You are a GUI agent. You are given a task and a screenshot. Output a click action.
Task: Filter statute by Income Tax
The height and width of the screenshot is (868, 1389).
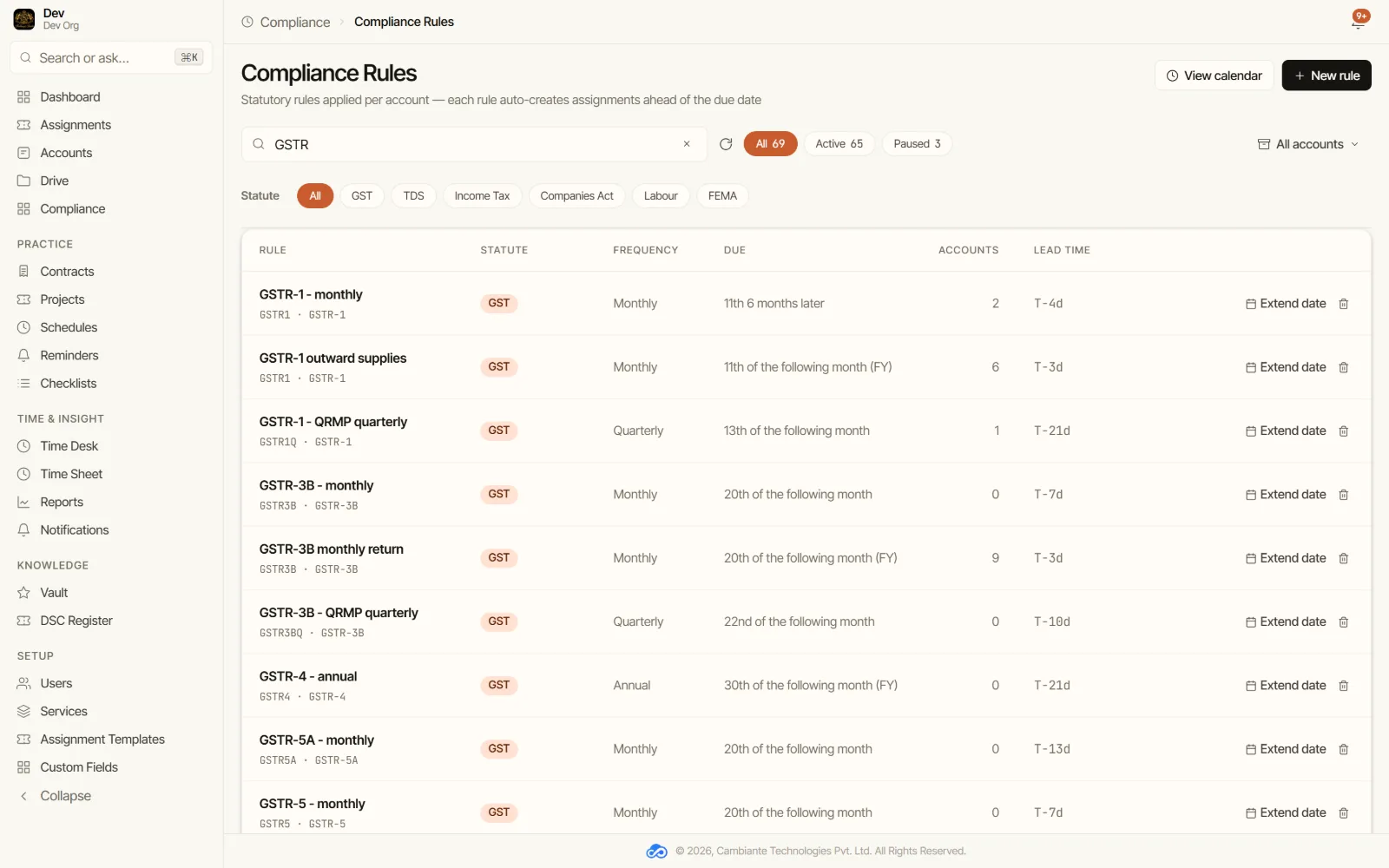pyautogui.click(x=482, y=196)
